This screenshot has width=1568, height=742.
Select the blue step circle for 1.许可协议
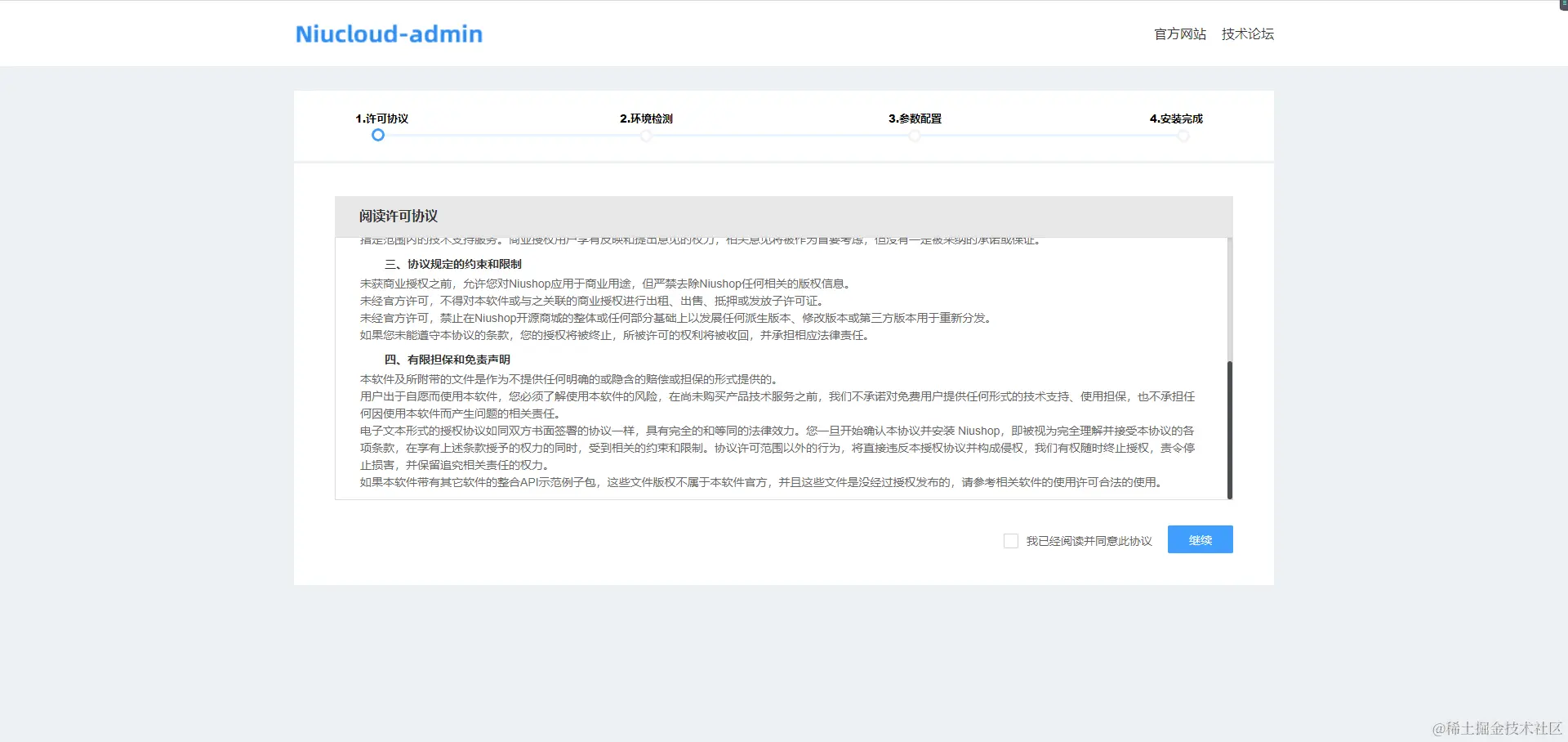coord(377,136)
